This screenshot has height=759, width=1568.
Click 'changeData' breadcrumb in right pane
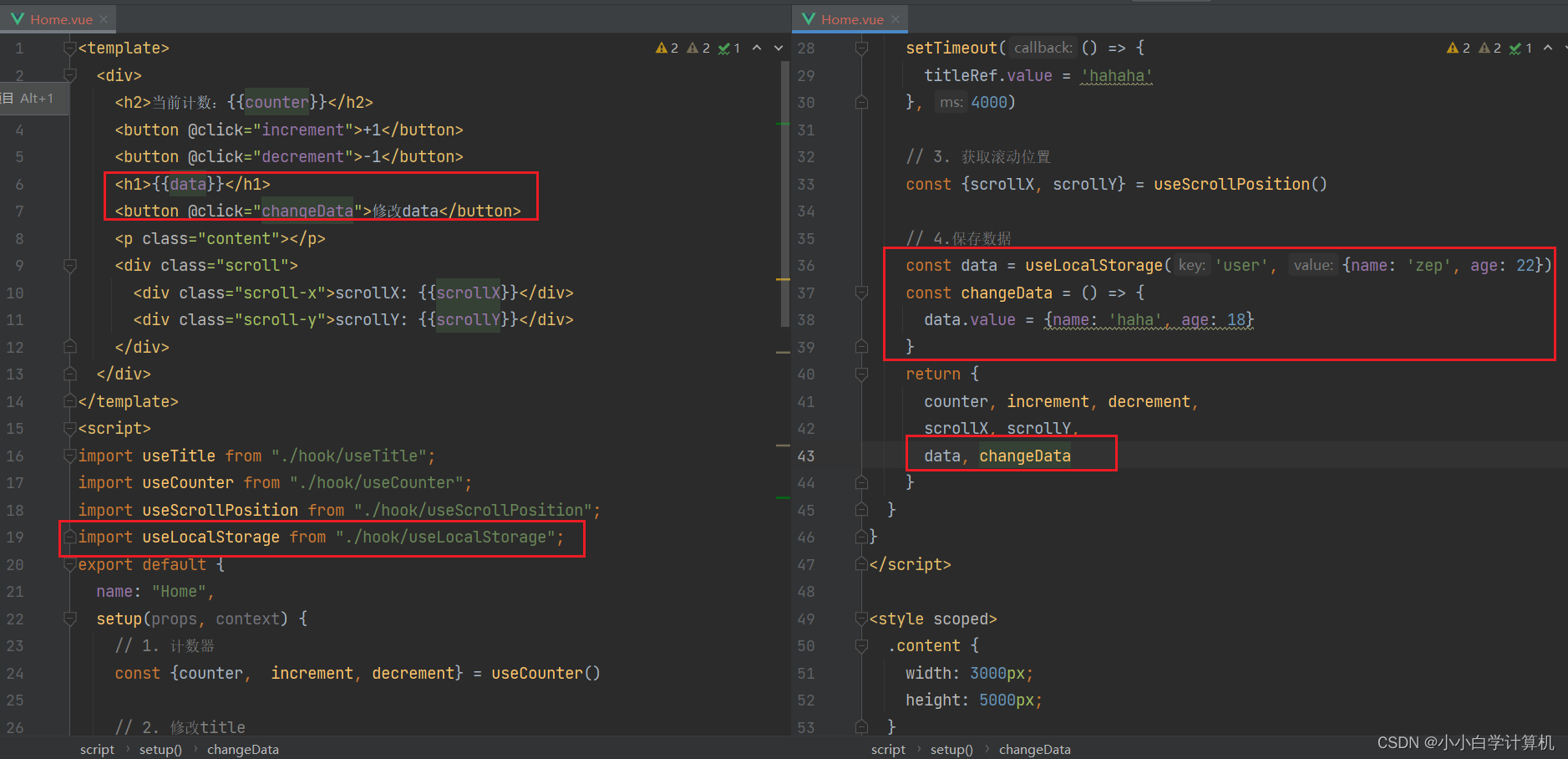pyautogui.click(x=1034, y=750)
